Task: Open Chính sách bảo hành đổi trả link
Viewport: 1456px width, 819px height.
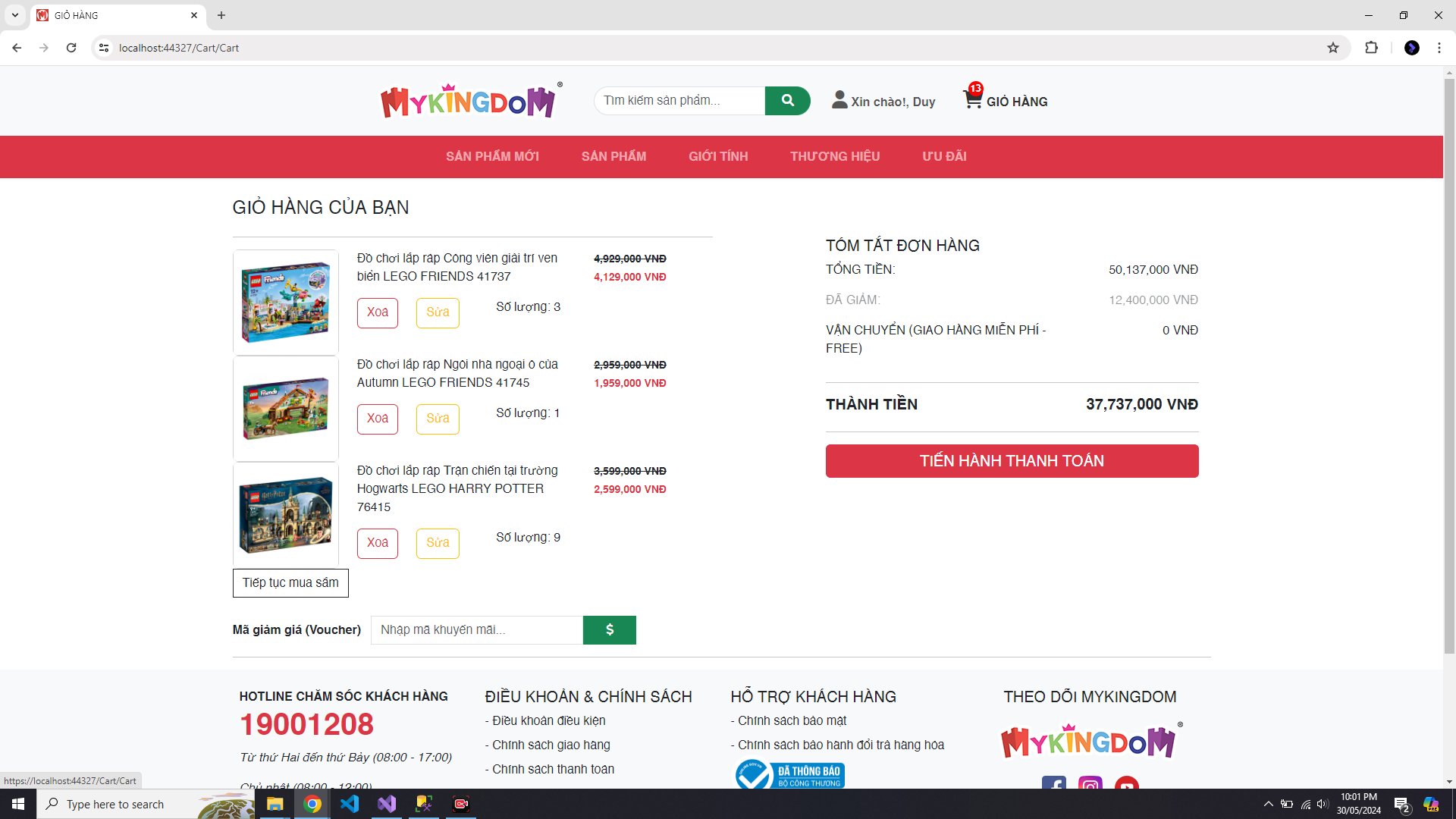Action: [x=840, y=745]
